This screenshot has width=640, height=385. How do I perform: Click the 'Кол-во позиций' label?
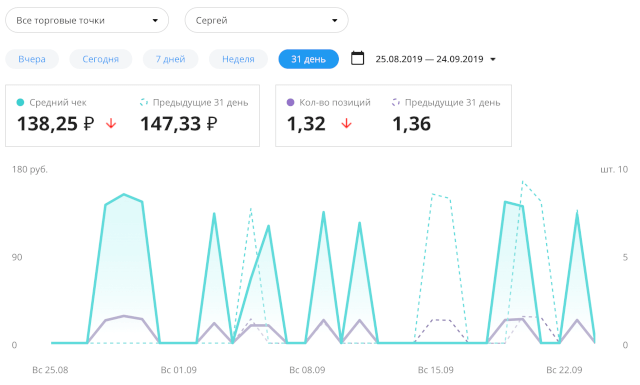[x=335, y=102]
